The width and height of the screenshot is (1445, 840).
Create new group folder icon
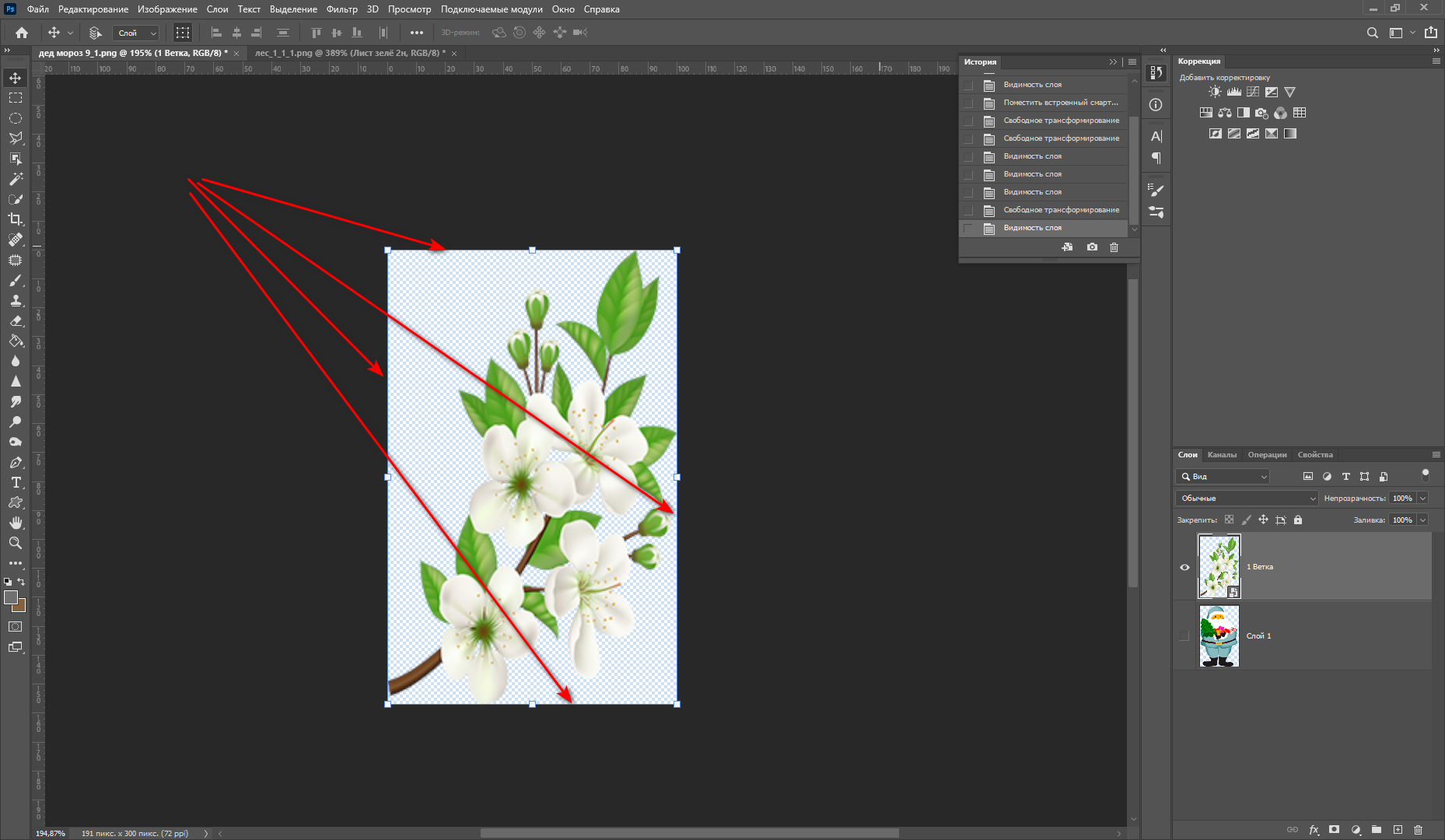coord(1377,830)
